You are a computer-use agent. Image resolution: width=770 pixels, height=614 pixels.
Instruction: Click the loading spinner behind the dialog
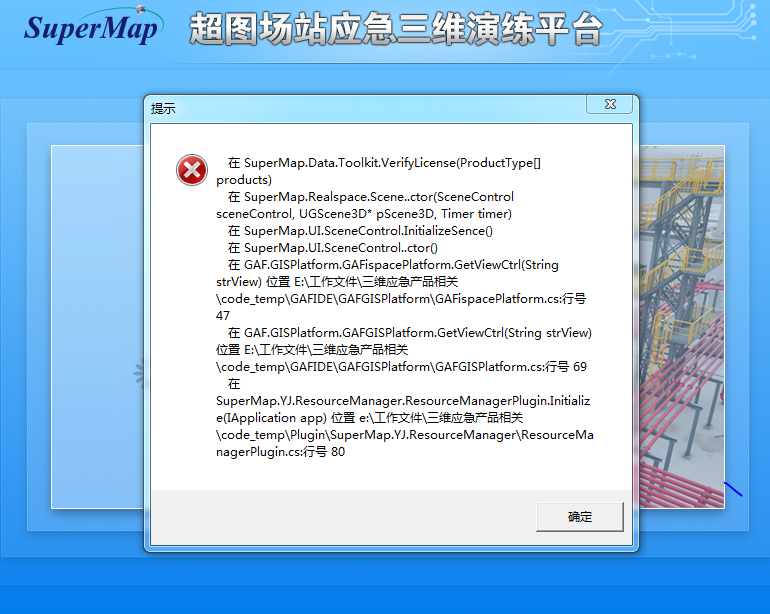pos(139,373)
